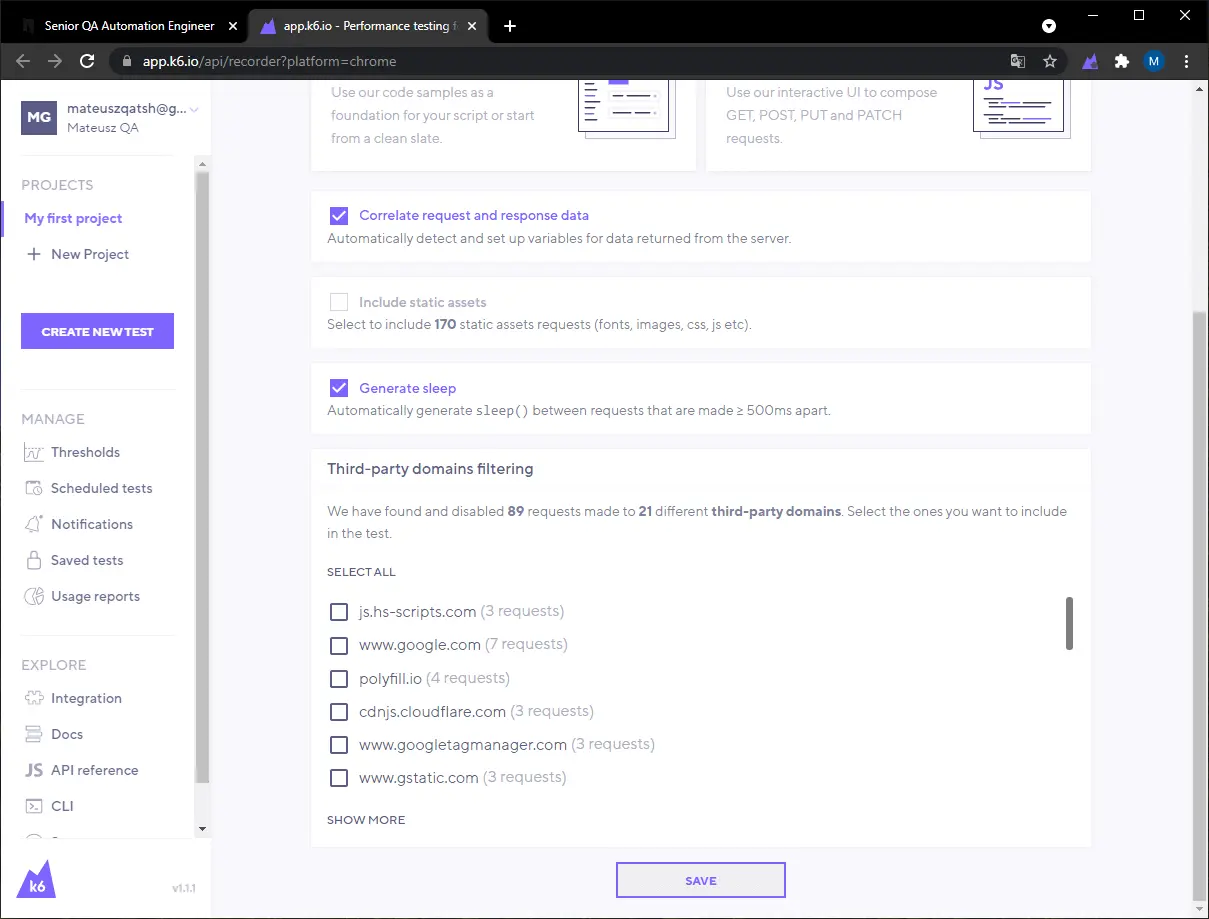The image size is (1209, 919).
Task: Open the Chrome three-dot menu
Action: coord(1186,61)
